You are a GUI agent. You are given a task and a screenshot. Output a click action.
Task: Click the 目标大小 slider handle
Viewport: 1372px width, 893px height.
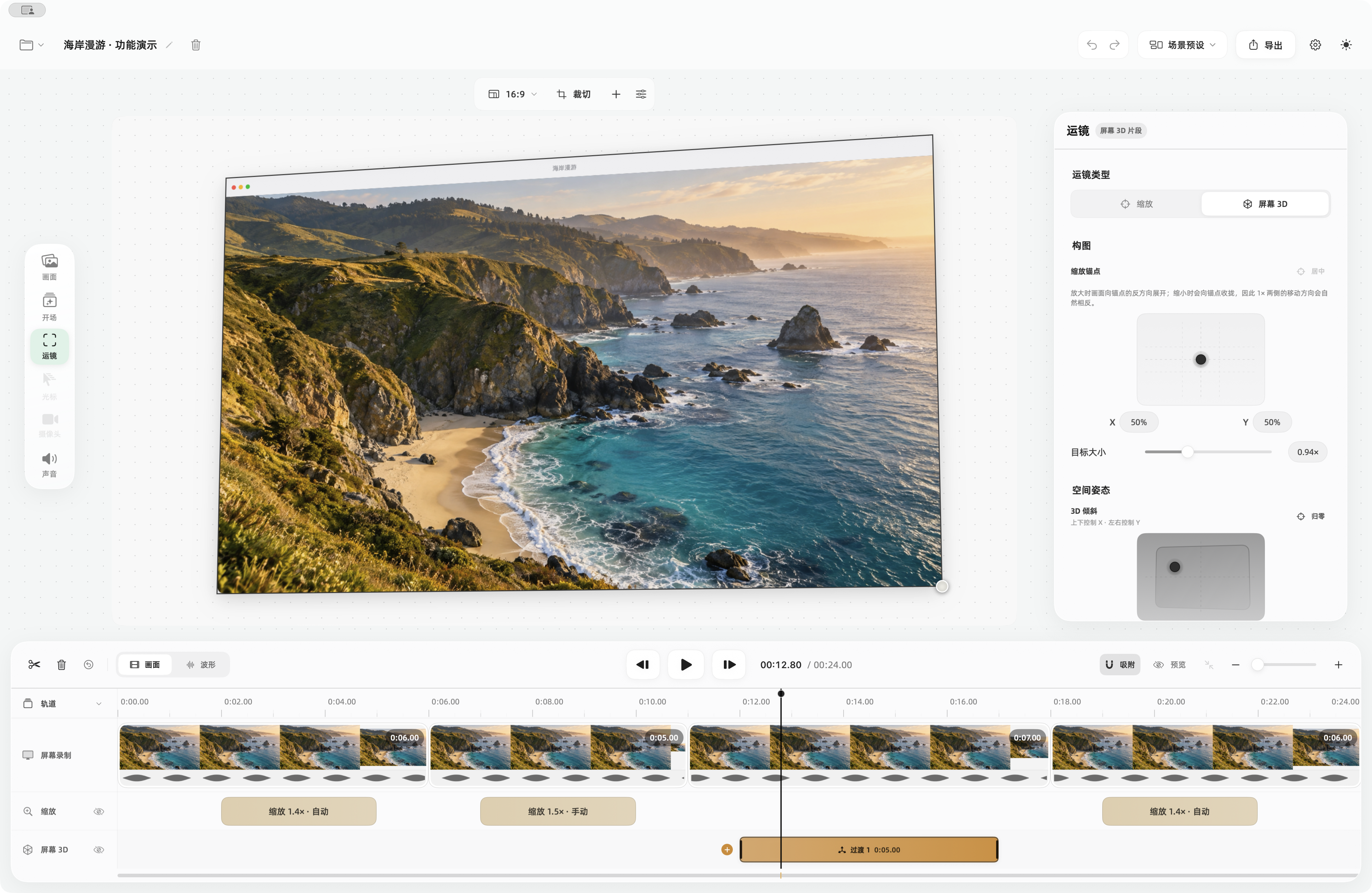tap(1188, 452)
